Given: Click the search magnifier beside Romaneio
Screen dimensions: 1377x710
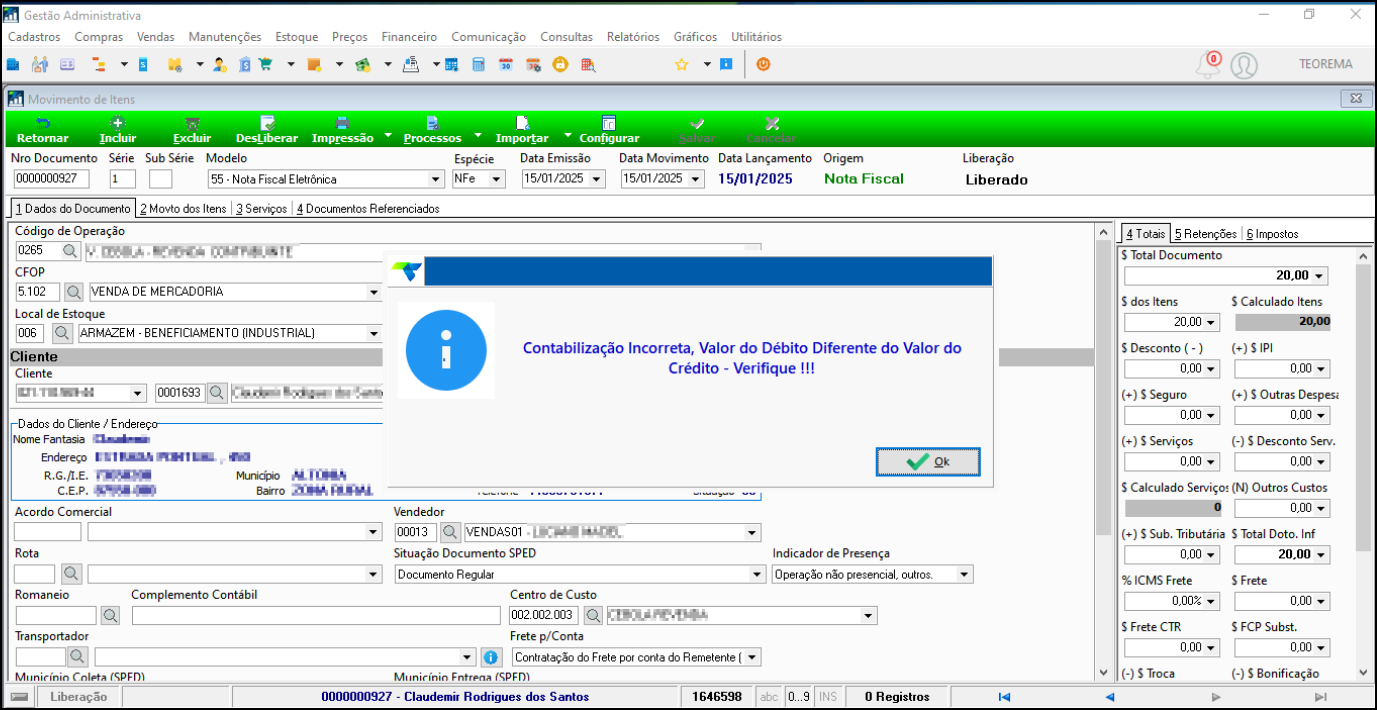Looking at the screenshot, I should [110, 615].
